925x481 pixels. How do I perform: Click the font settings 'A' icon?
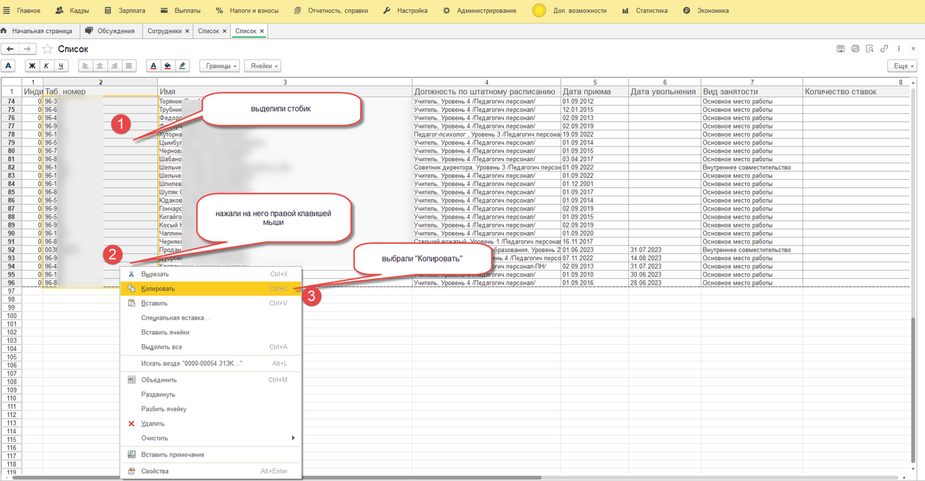9,66
